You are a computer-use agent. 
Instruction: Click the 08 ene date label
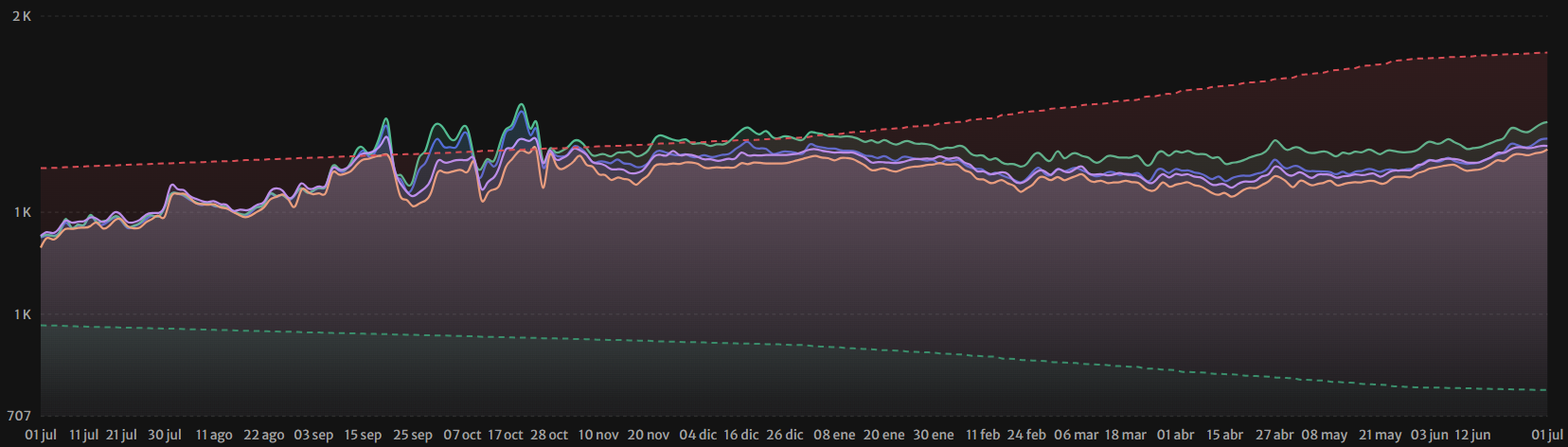click(x=834, y=435)
